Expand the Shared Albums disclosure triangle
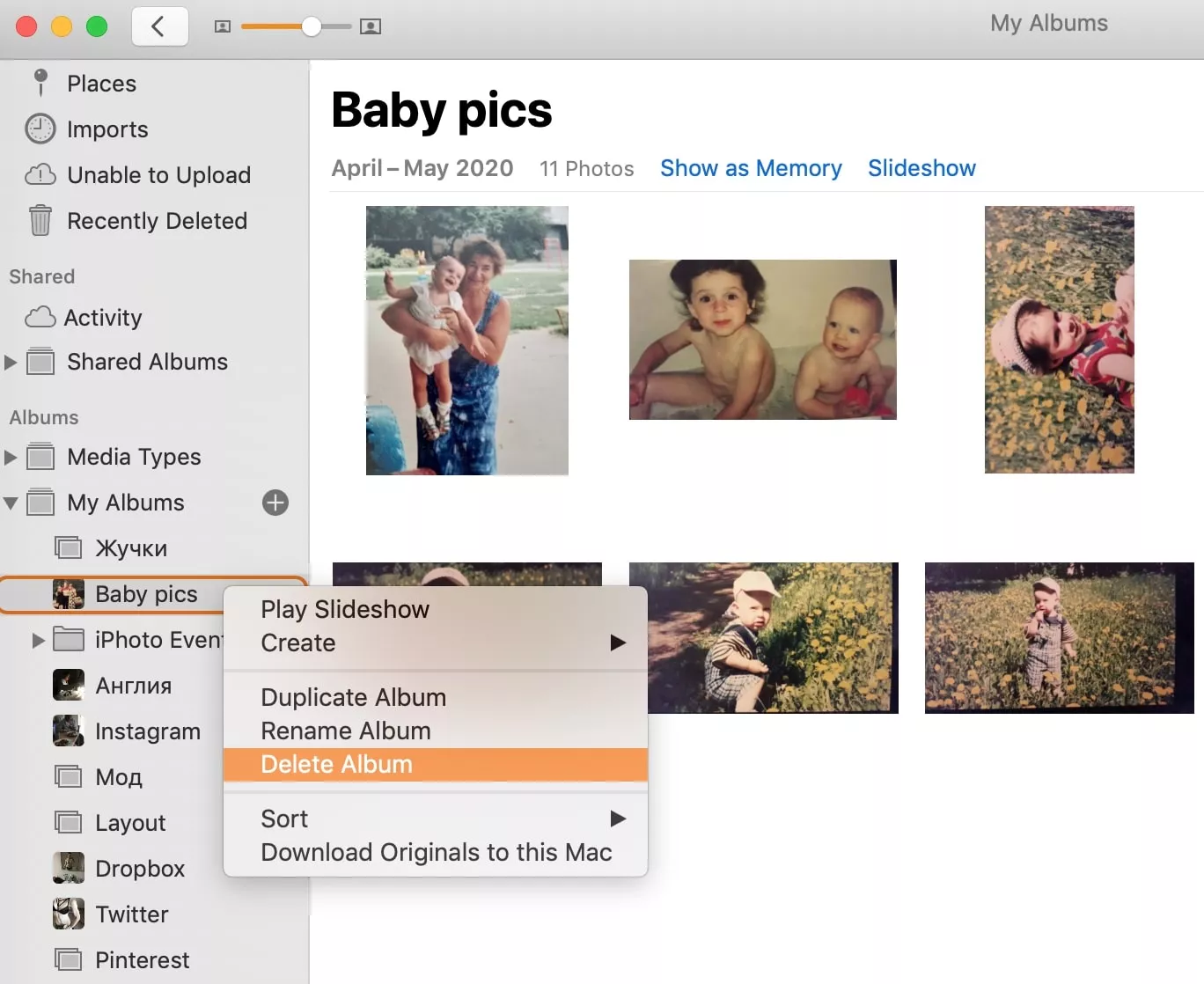 (11, 362)
